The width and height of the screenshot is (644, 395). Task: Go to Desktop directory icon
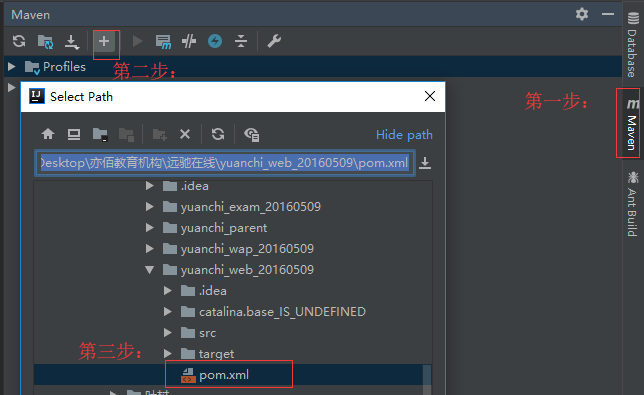[x=74, y=134]
